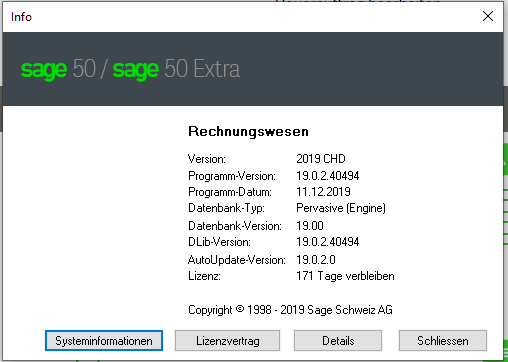This screenshot has width=508, height=362.
Task: Click the AutoUpdate-Version value 19.0.2.0
Action: (x=316, y=260)
